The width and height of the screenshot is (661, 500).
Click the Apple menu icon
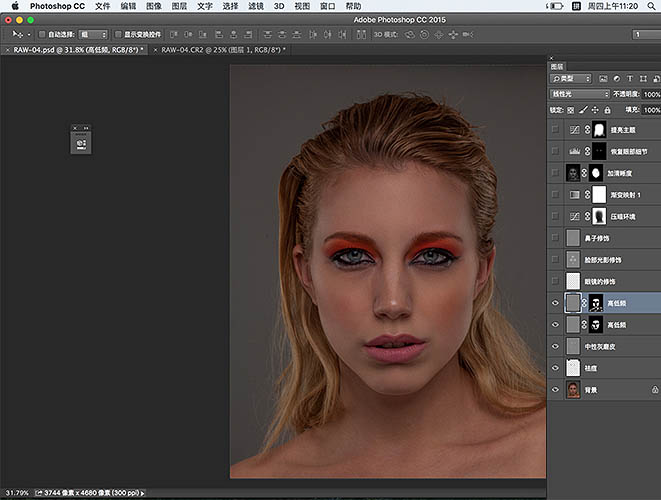(14, 6)
